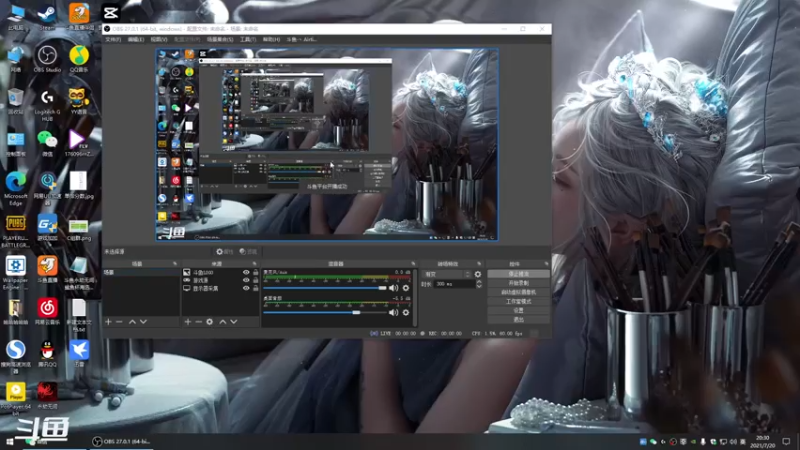Open the Recycle Bin desktop icon
The height and width of the screenshot is (450, 800).
[x=15, y=101]
